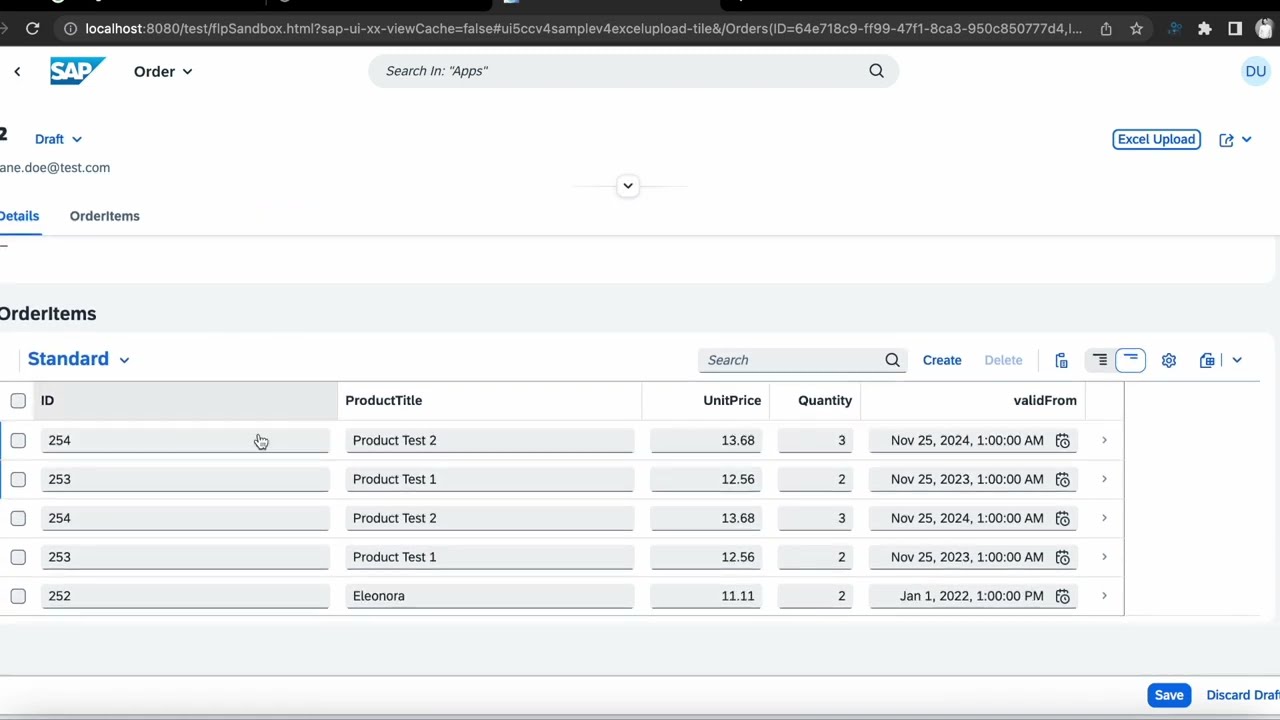Navigate into the Eleonora row via its arrow

tap(1104, 596)
